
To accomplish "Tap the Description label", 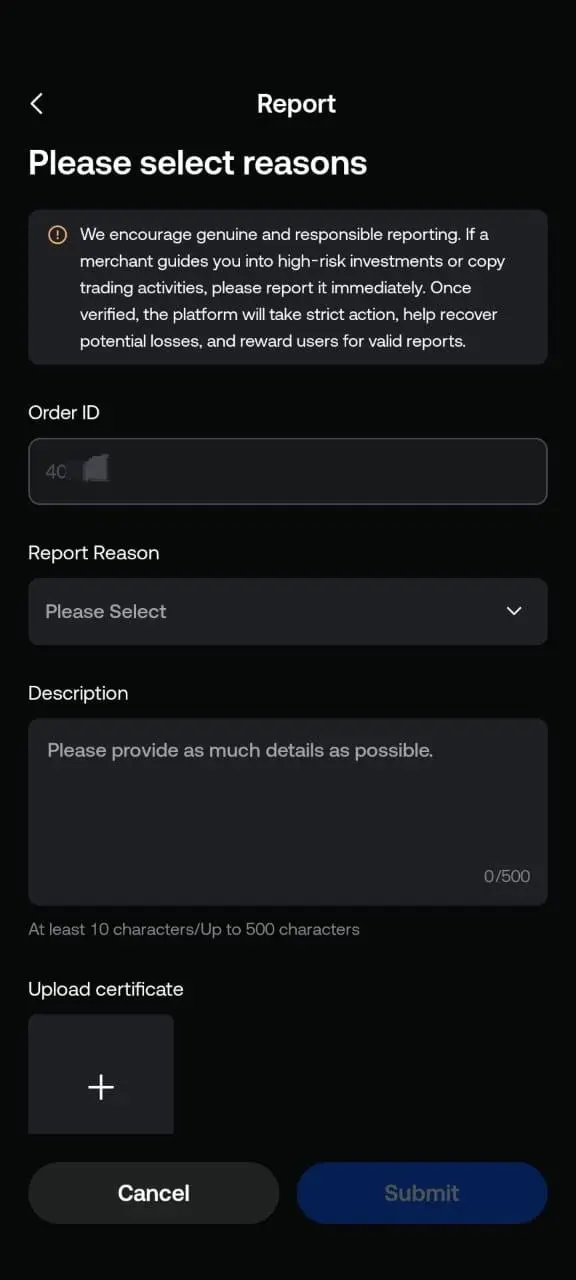I will [x=78, y=693].
